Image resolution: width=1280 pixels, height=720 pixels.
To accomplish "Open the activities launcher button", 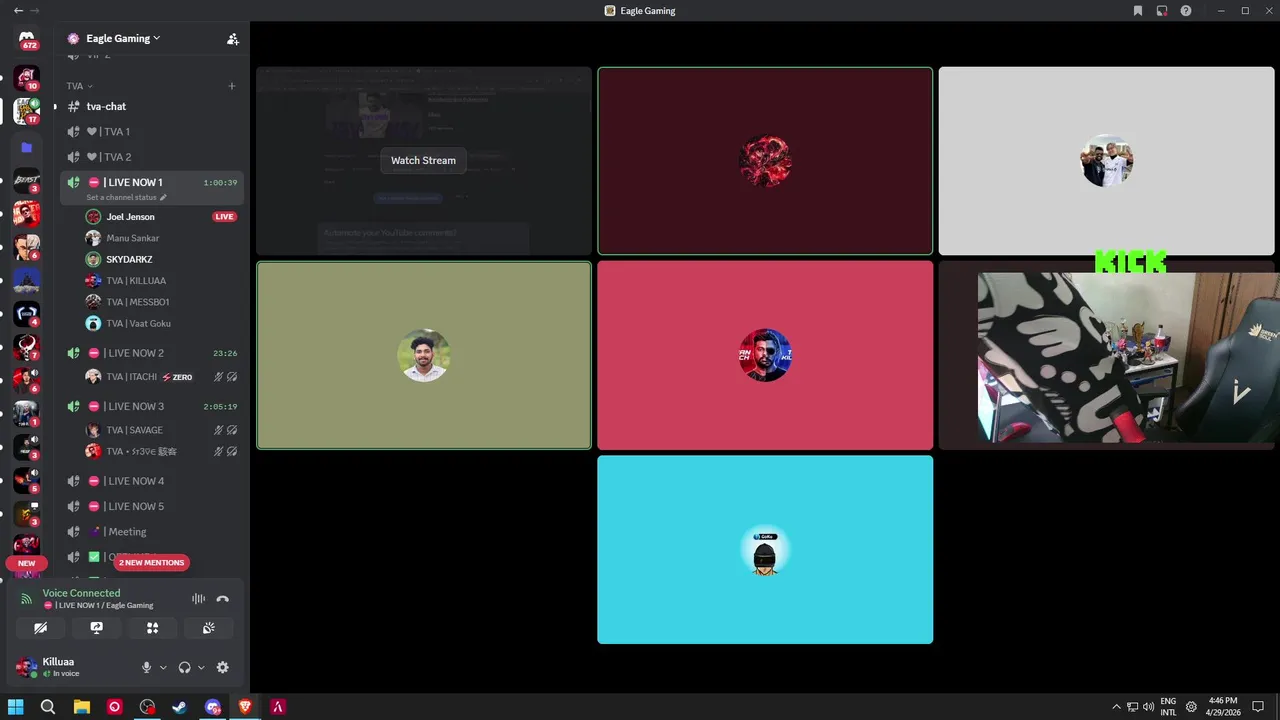I will click(x=152, y=628).
